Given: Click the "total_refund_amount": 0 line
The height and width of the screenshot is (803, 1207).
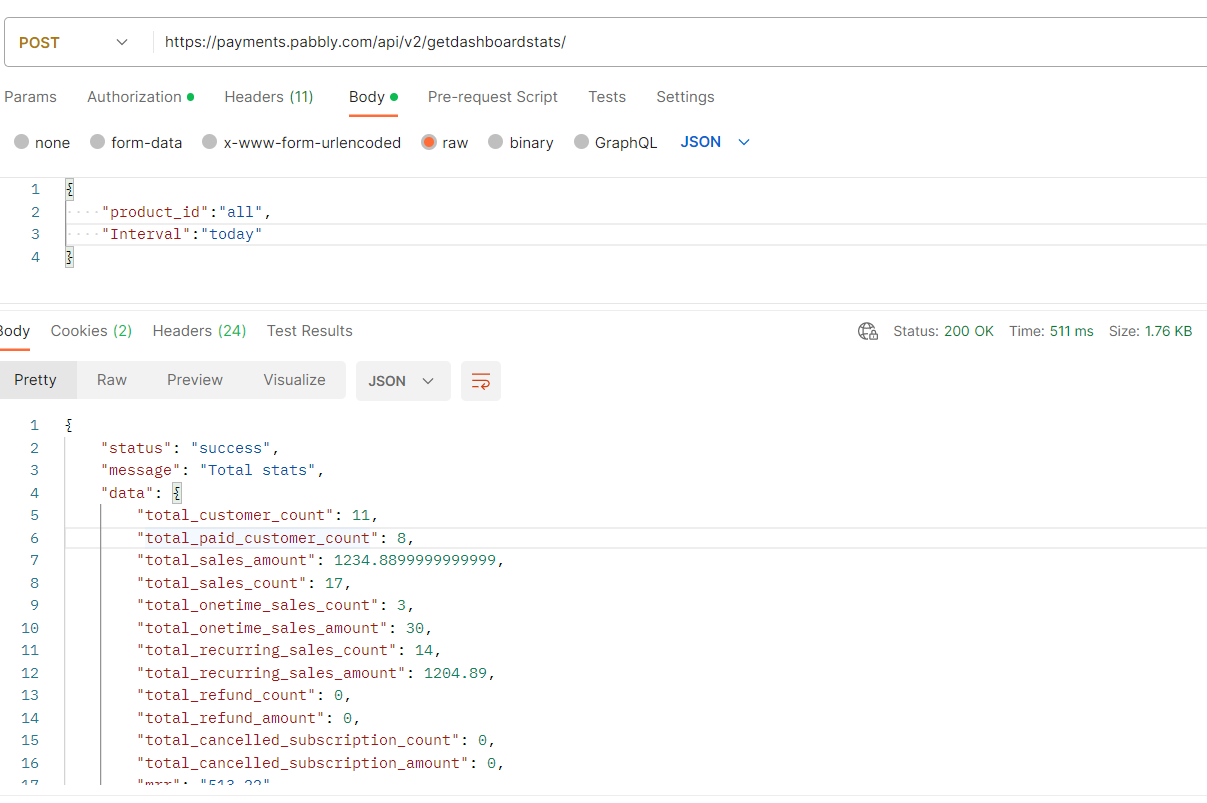Looking at the screenshot, I should pyautogui.click(x=248, y=718).
